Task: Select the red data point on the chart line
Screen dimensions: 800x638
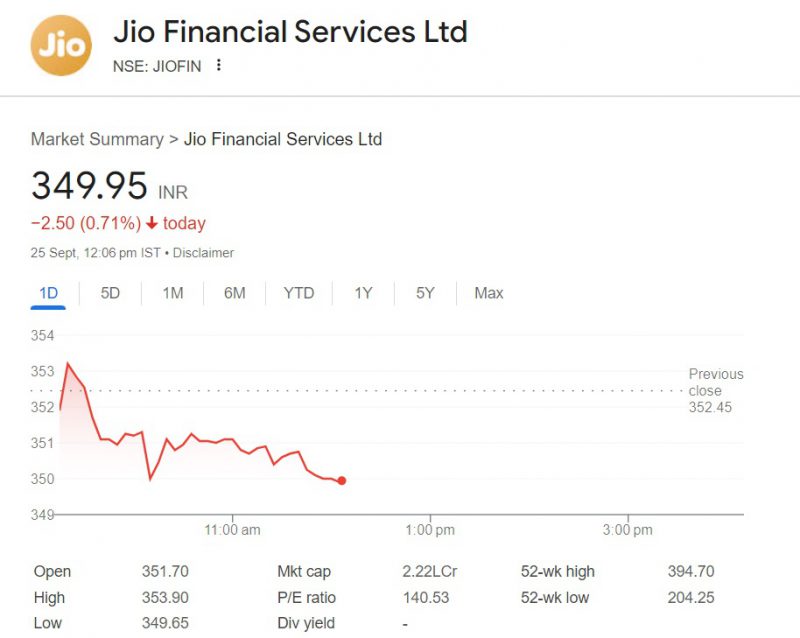Action: 340,480
